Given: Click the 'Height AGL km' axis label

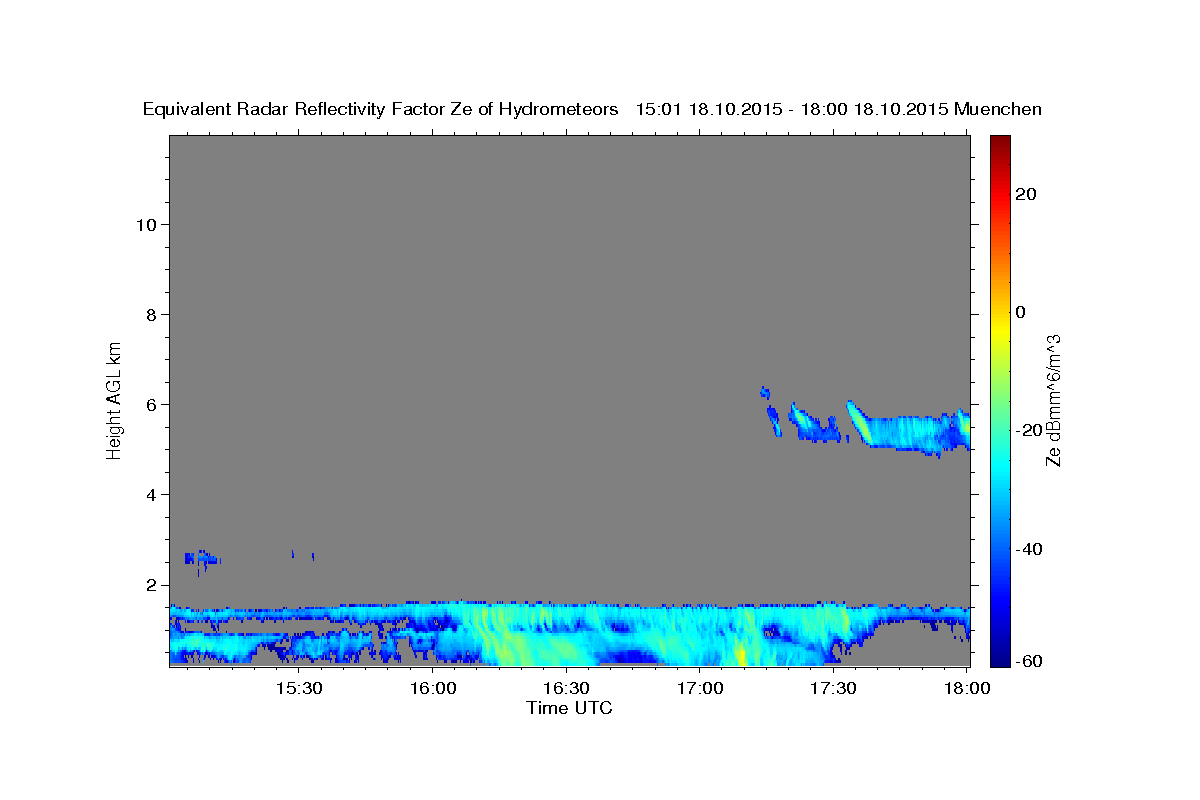Looking at the screenshot, I should 115,399.
